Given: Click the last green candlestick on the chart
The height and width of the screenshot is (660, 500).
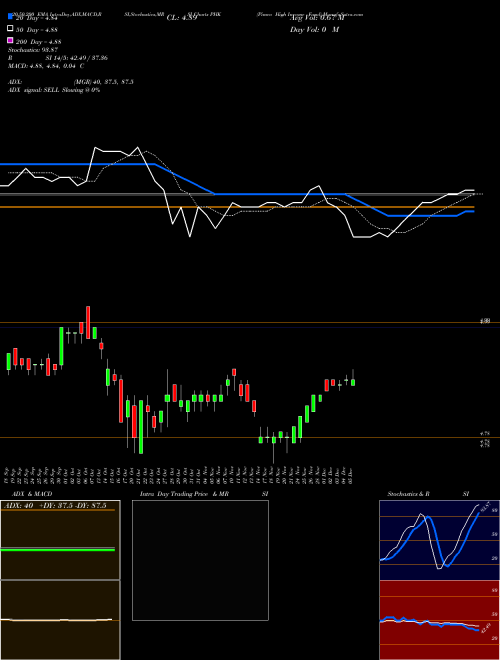Looking at the screenshot, I should pyautogui.click(x=353, y=382).
